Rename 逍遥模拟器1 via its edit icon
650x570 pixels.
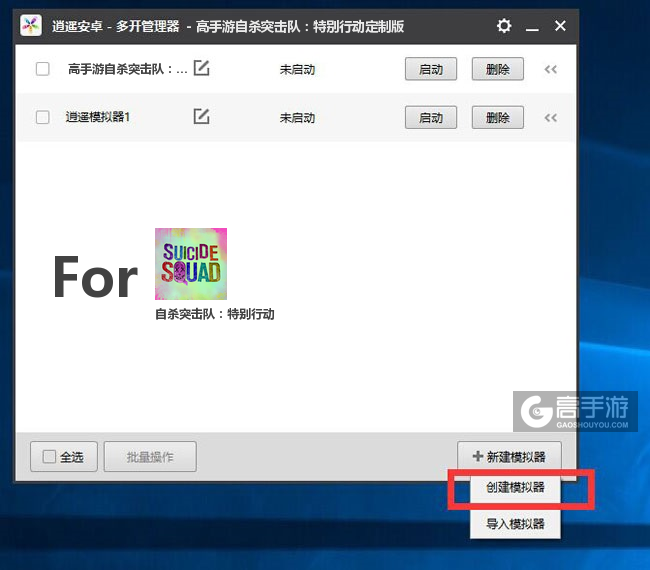(201, 116)
